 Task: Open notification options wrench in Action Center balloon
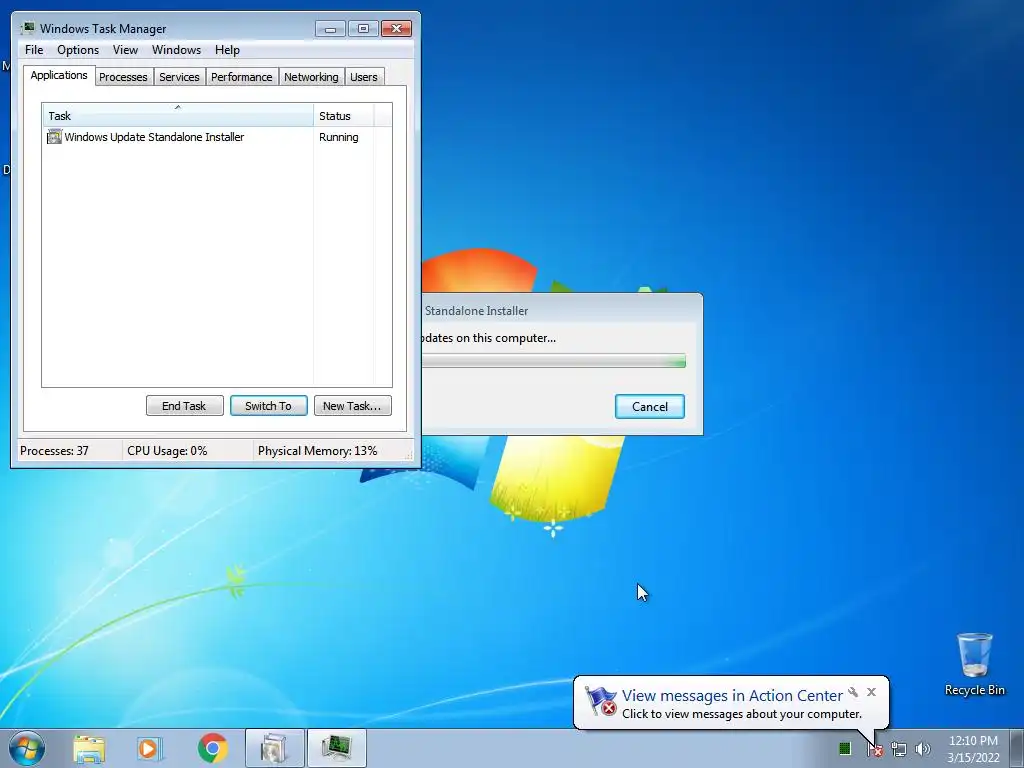[853, 692]
